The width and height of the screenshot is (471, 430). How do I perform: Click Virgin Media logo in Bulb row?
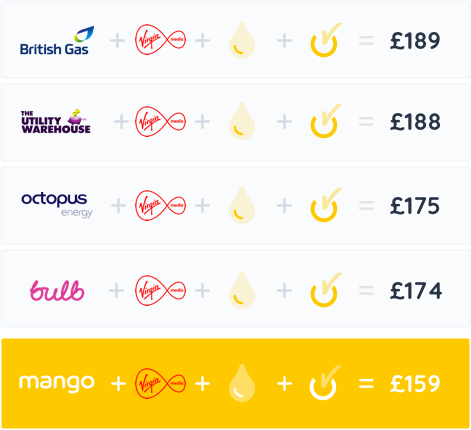(160, 290)
